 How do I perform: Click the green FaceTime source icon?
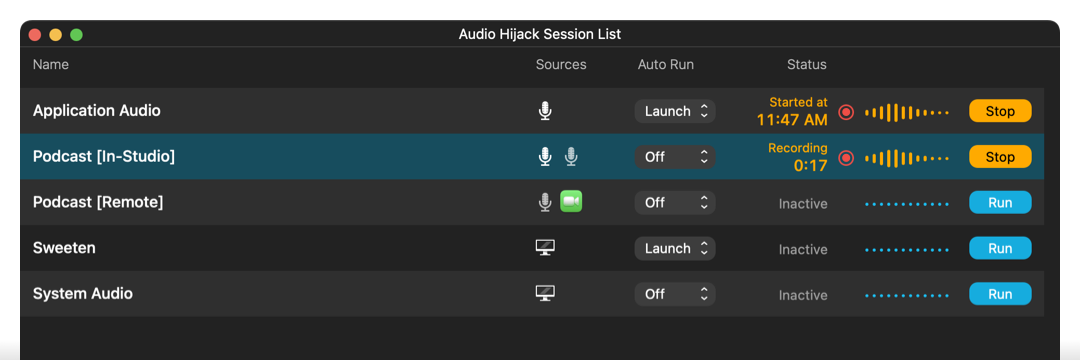click(x=571, y=202)
